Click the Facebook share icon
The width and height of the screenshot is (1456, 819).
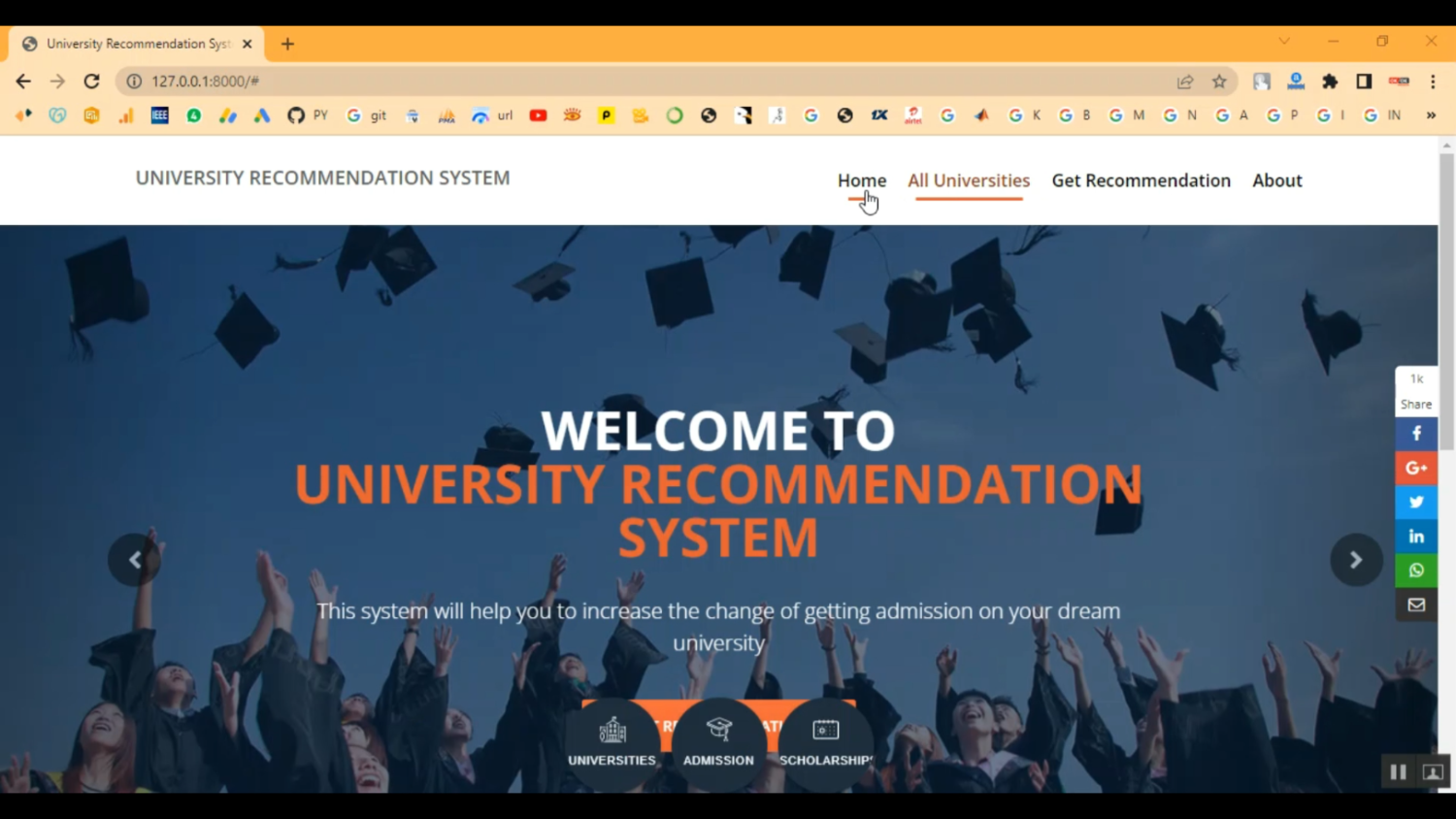1415,433
